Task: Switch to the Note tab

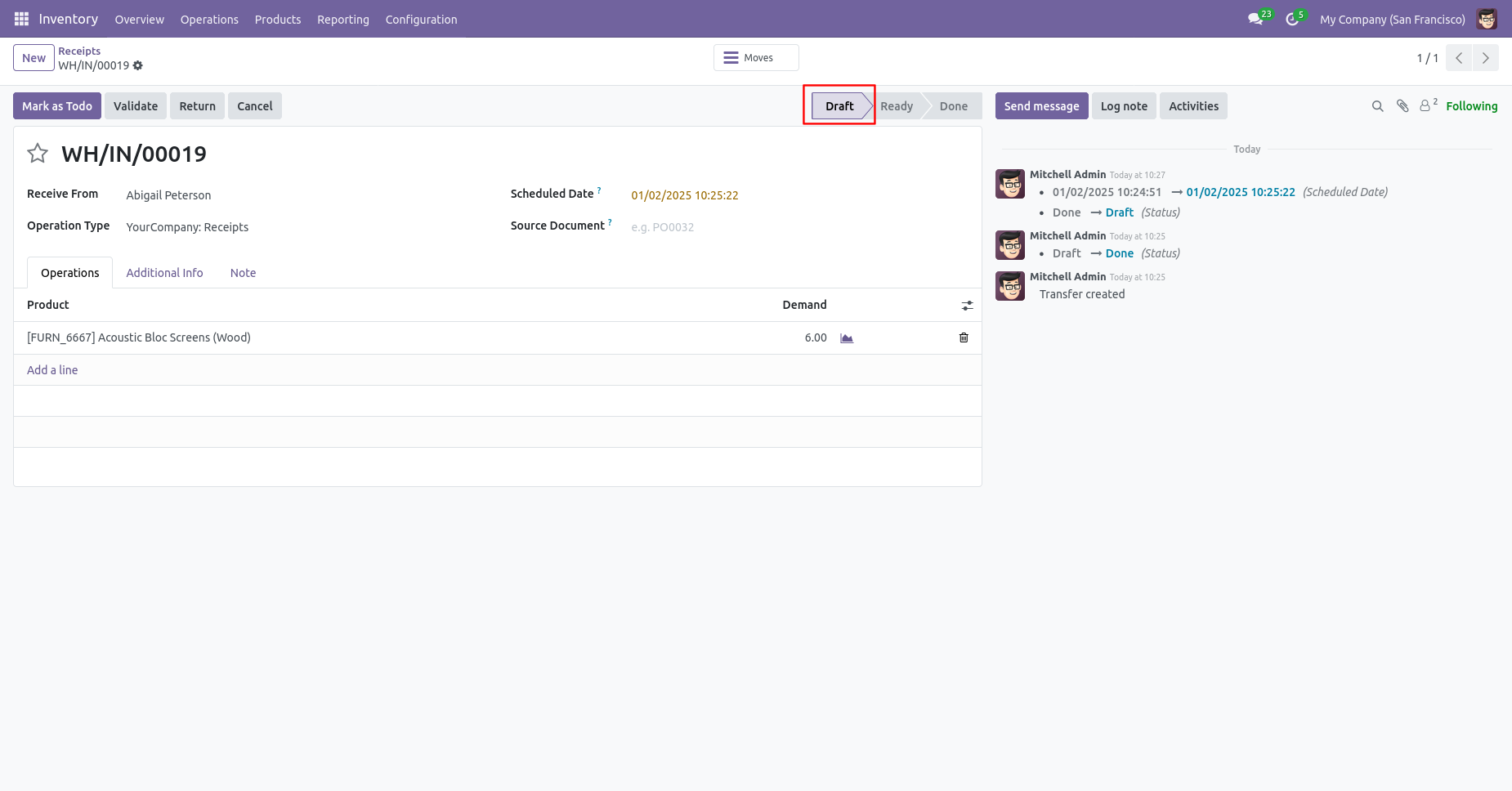Action: pyautogui.click(x=243, y=273)
